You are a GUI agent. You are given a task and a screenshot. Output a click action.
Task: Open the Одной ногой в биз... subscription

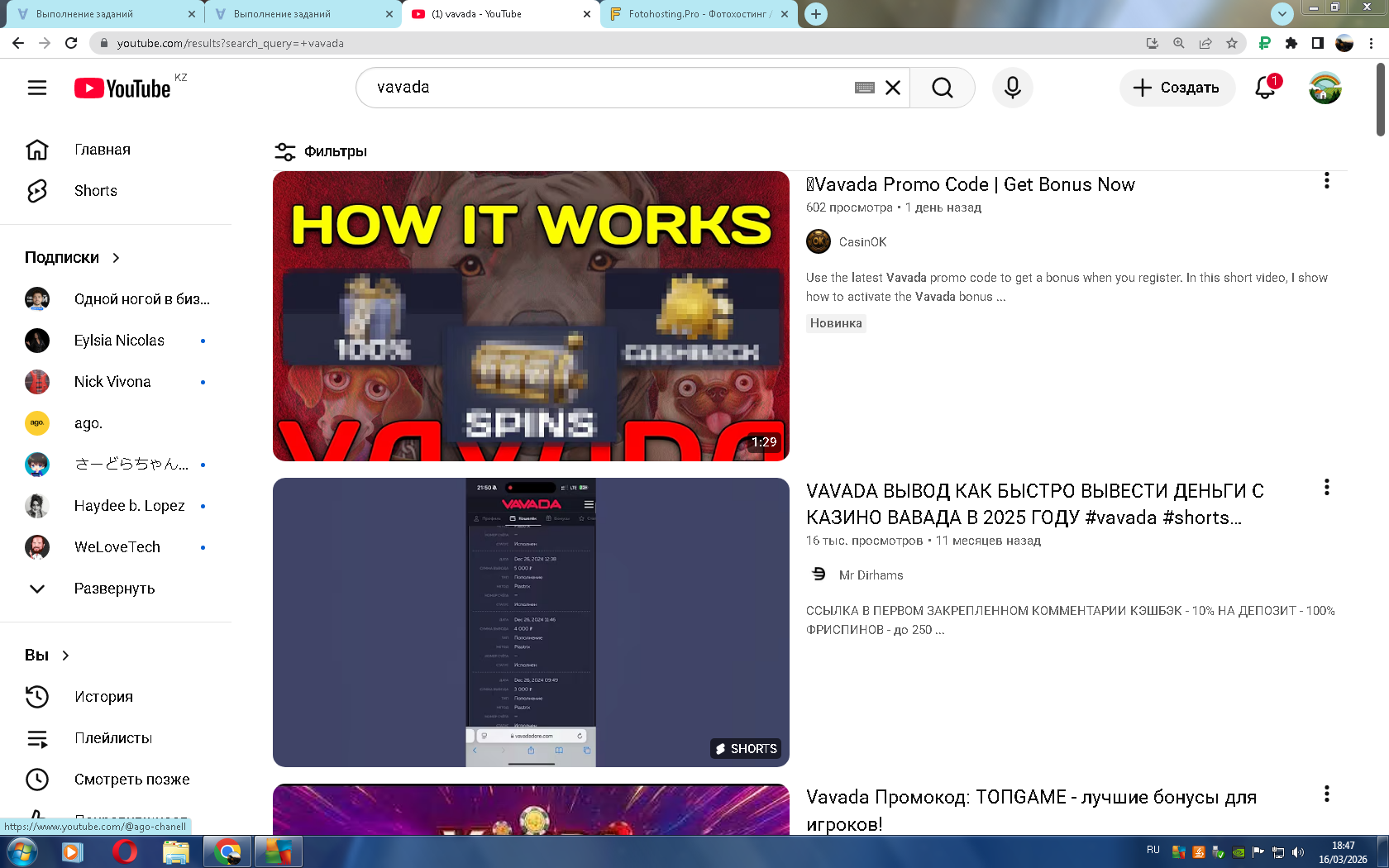[116, 299]
